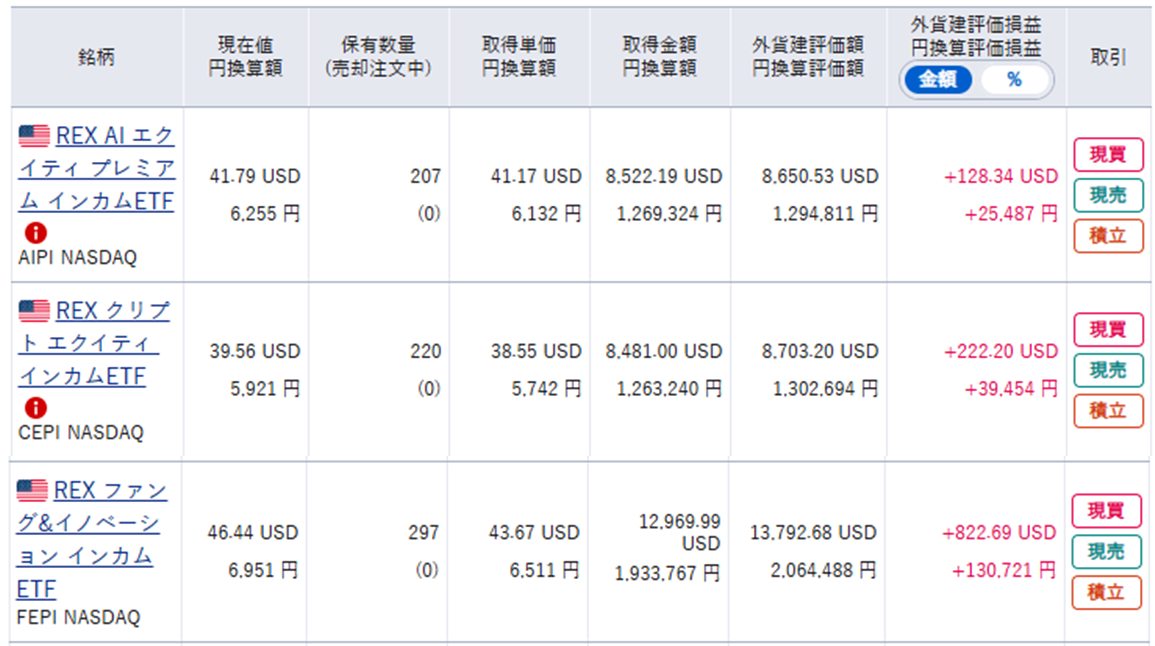Click 現売 button for FEPI
Image resolution: width=1155 pixels, height=646 pixels.
point(1106,552)
